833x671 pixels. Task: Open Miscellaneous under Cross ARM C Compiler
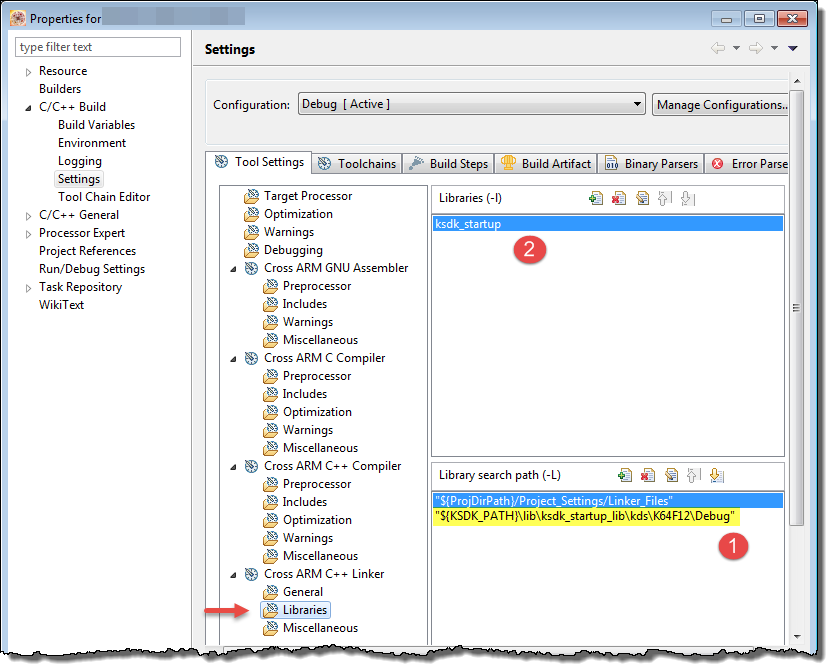[320, 448]
